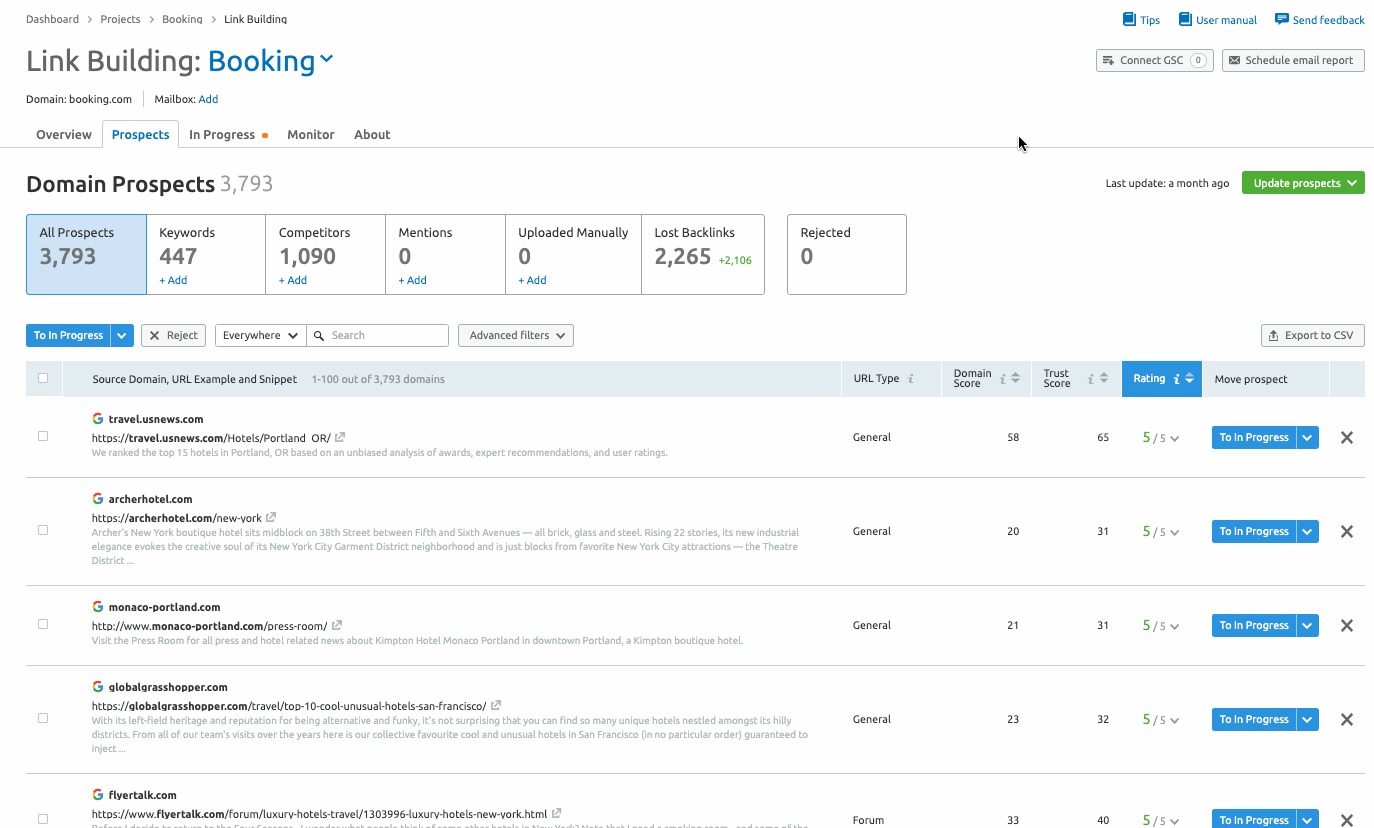Click the Trust Score info icon
The width and height of the screenshot is (1374, 828).
(1091, 379)
